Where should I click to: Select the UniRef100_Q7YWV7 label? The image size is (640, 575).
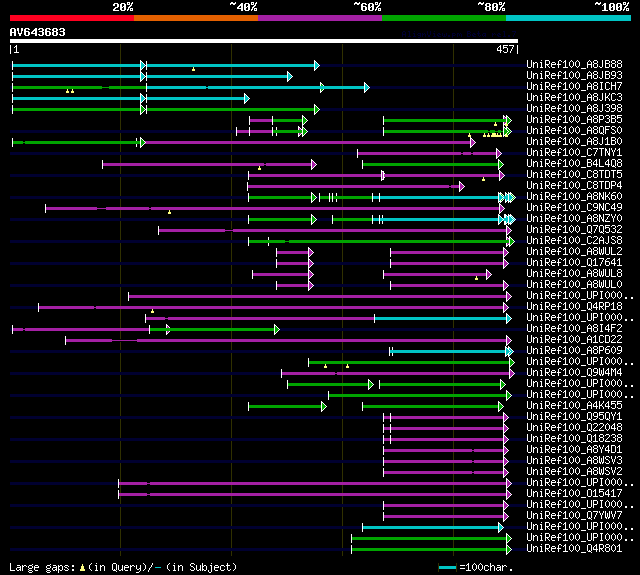pos(574,515)
